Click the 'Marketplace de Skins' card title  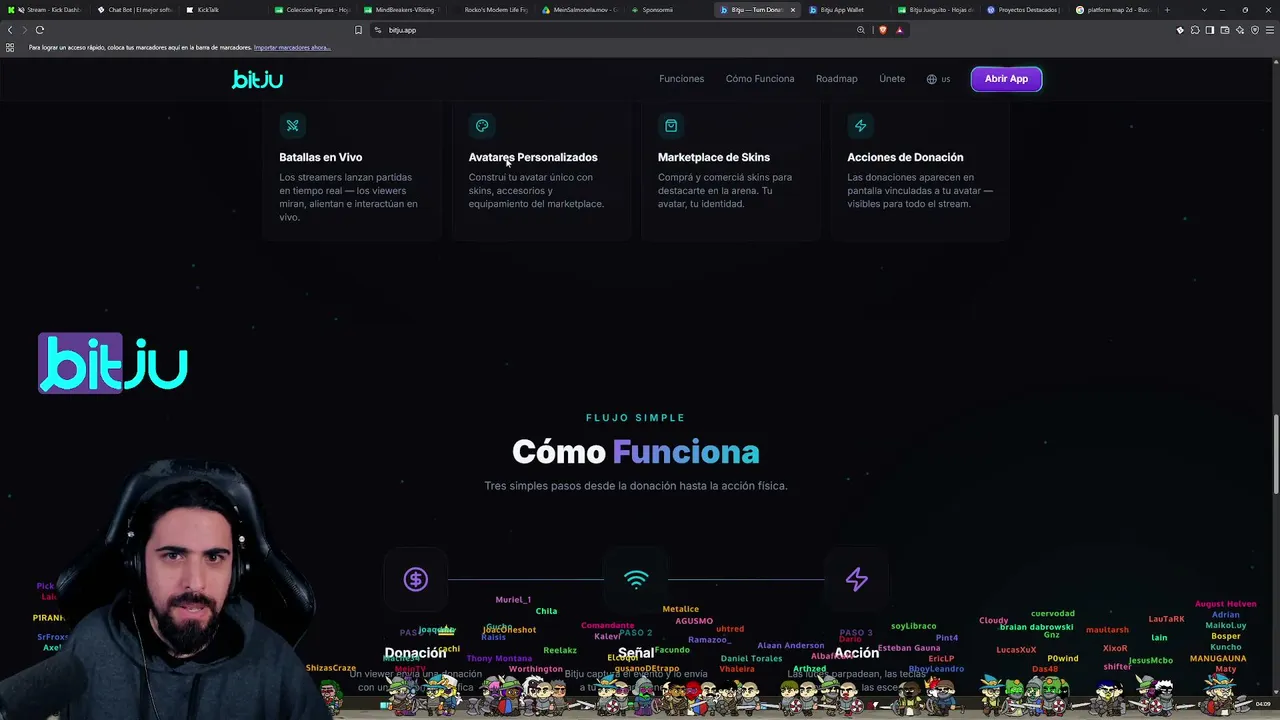click(714, 157)
